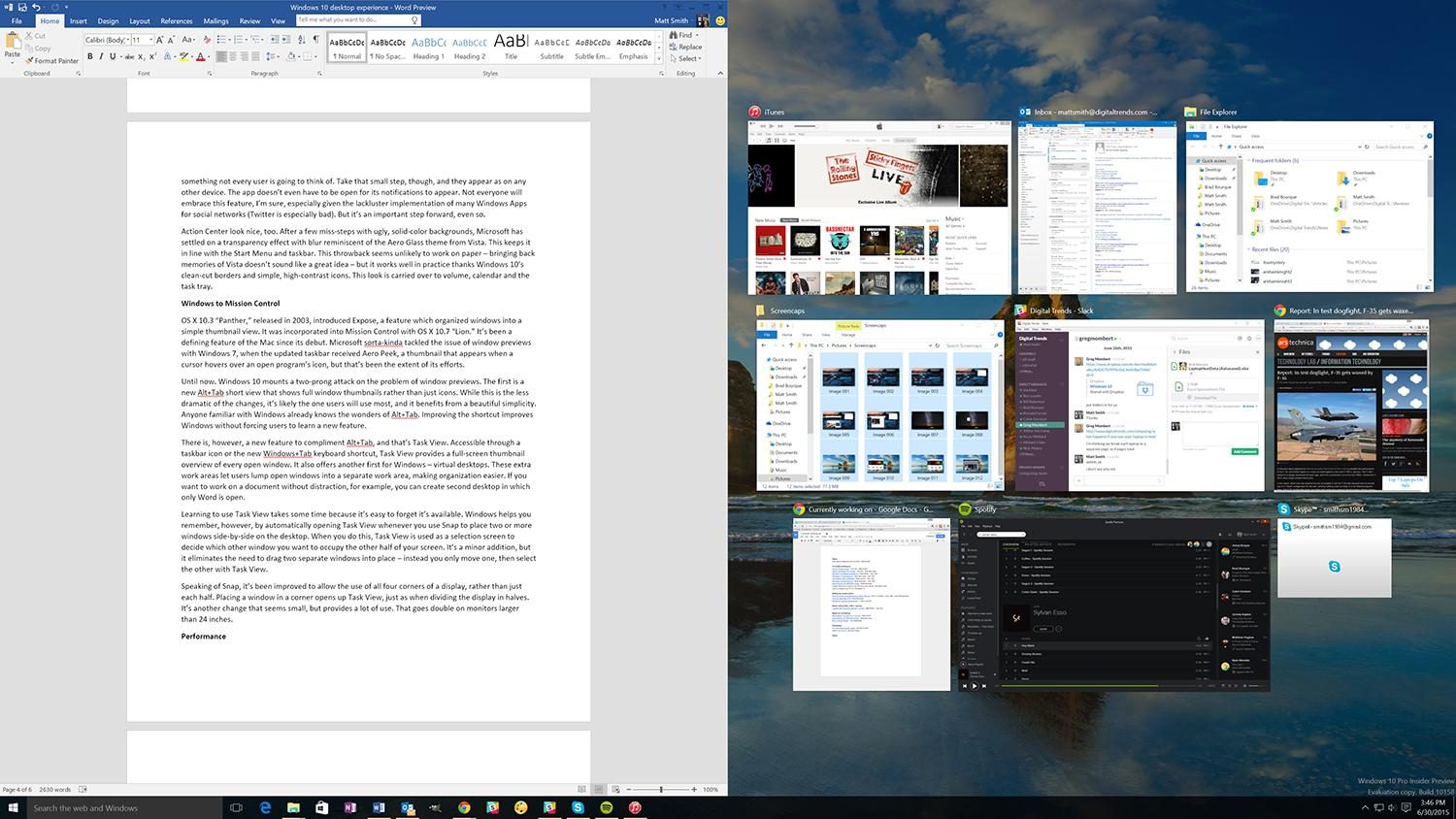
Task: Toggle strikethrough formatting
Action: [x=129, y=57]
